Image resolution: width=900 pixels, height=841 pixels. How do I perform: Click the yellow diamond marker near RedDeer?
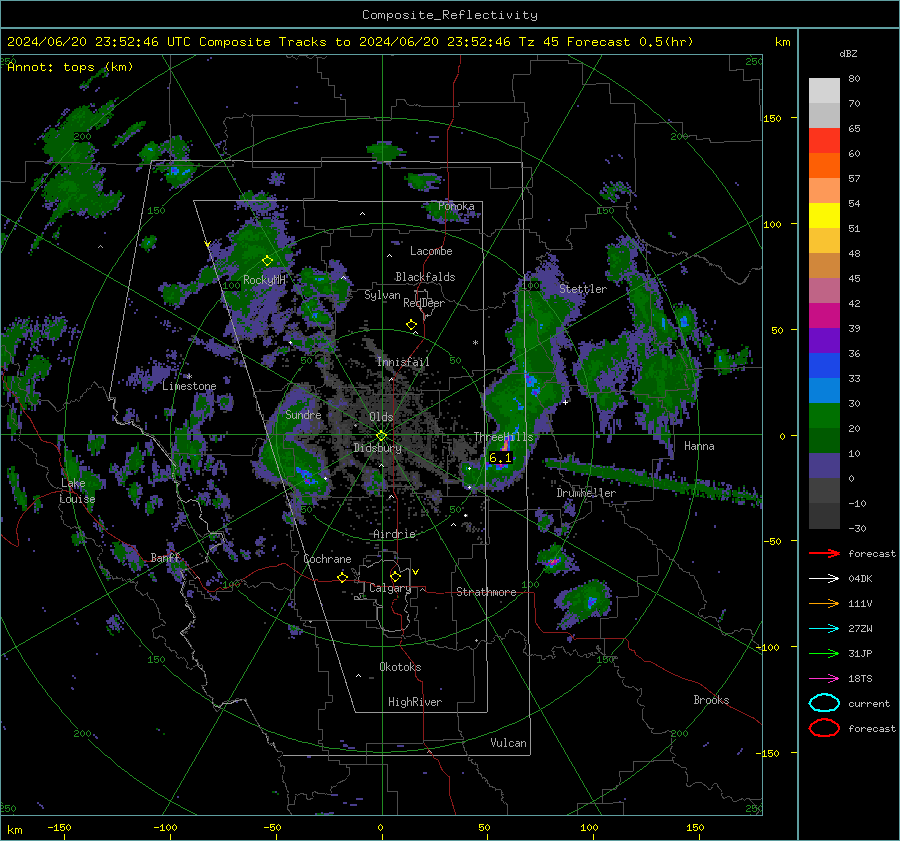[411, 325]
